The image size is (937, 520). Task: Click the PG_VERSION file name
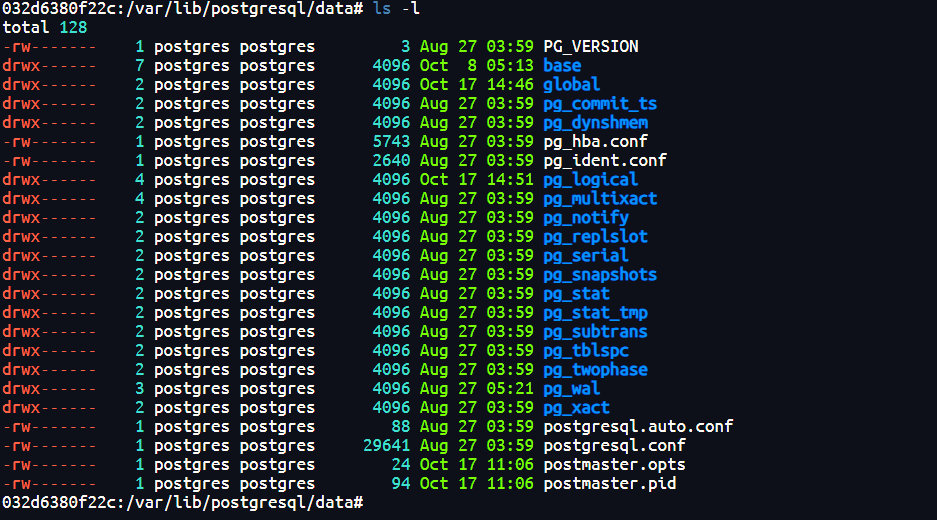click(590, 47)
